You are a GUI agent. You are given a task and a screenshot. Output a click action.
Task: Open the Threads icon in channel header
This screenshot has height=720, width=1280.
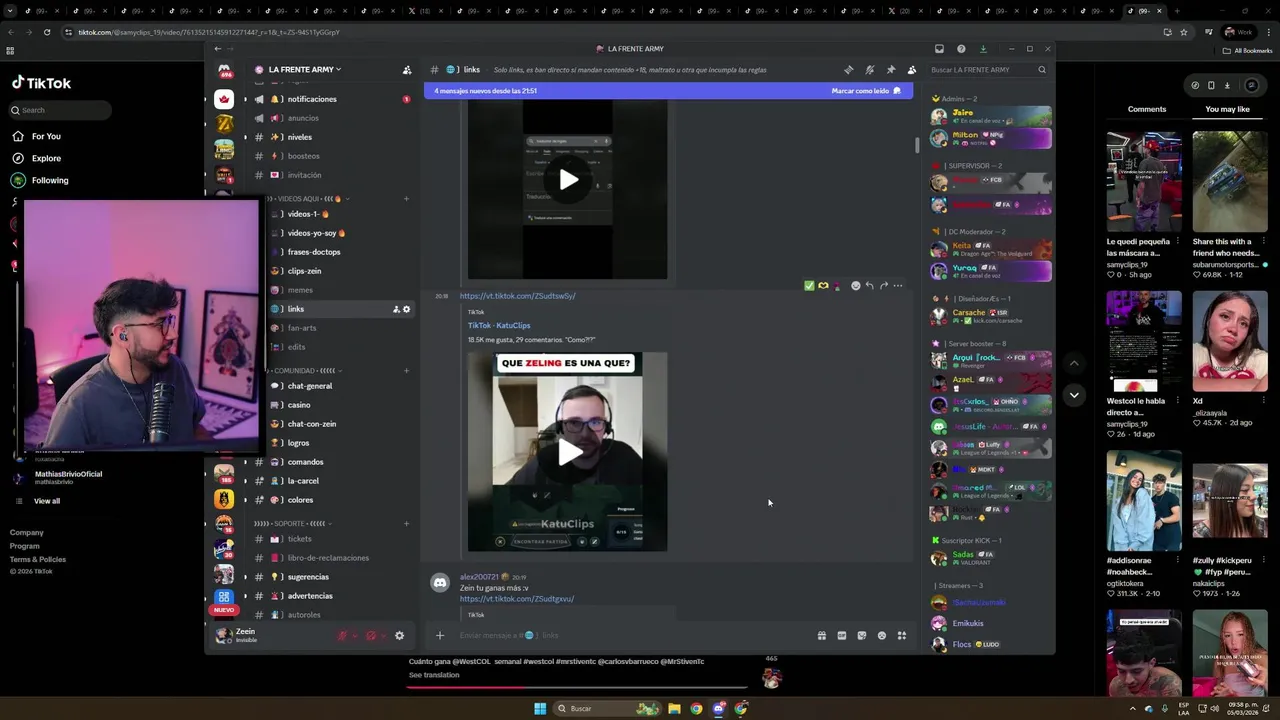click(x=848, y=70)
